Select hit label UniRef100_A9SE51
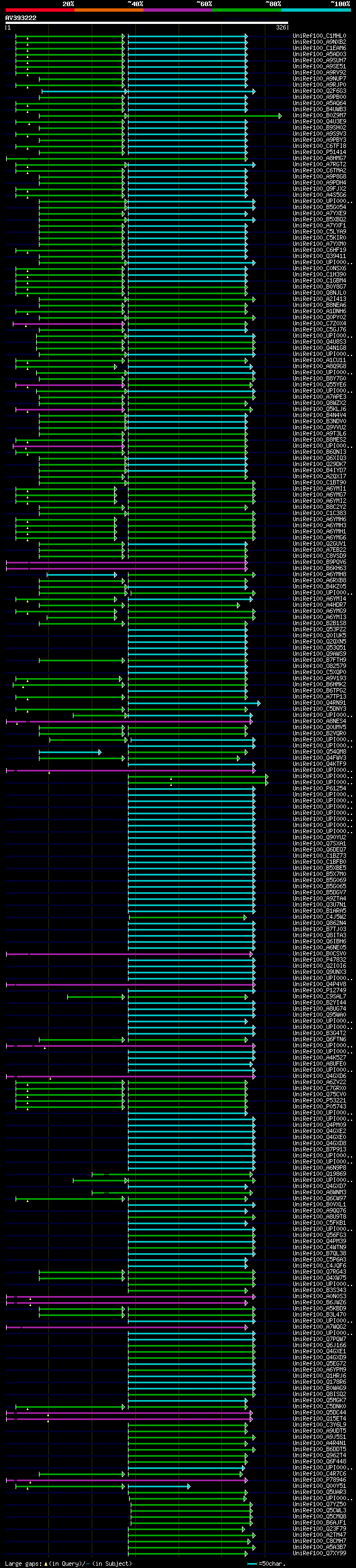The width and height of the screenshot is (356, 1568). click(319, 67)
